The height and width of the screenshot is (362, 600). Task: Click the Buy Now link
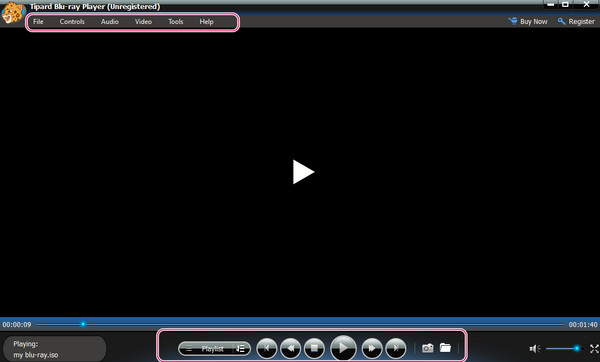(528, 21)
